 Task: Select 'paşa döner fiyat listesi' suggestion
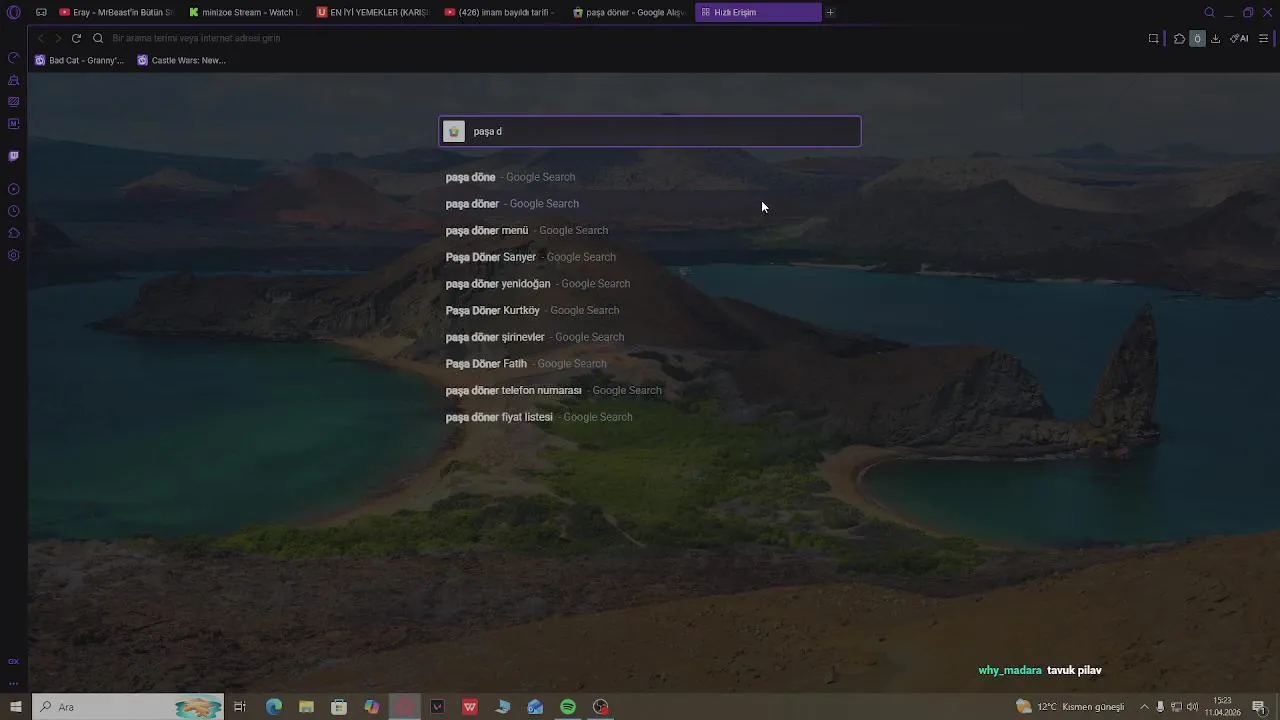tap(650, 417)
